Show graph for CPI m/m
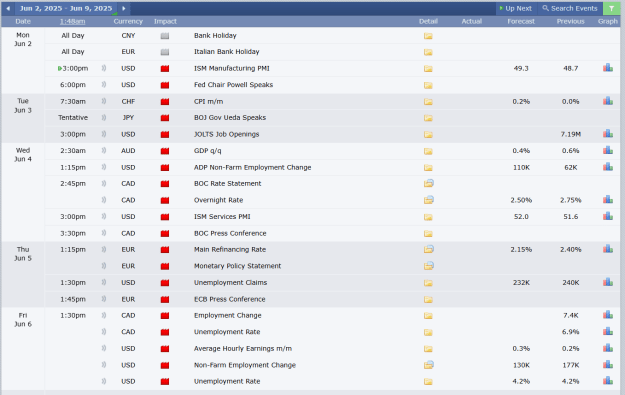This screenshot has height=395, width=625. pos(608,101)
